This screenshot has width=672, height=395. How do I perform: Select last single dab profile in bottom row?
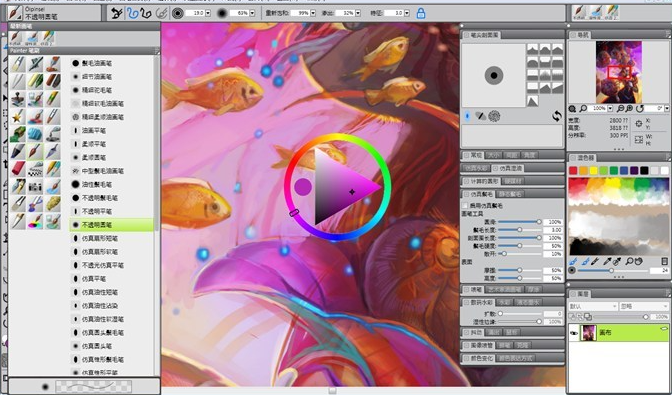pyautogui.click(x=532, y=101)
